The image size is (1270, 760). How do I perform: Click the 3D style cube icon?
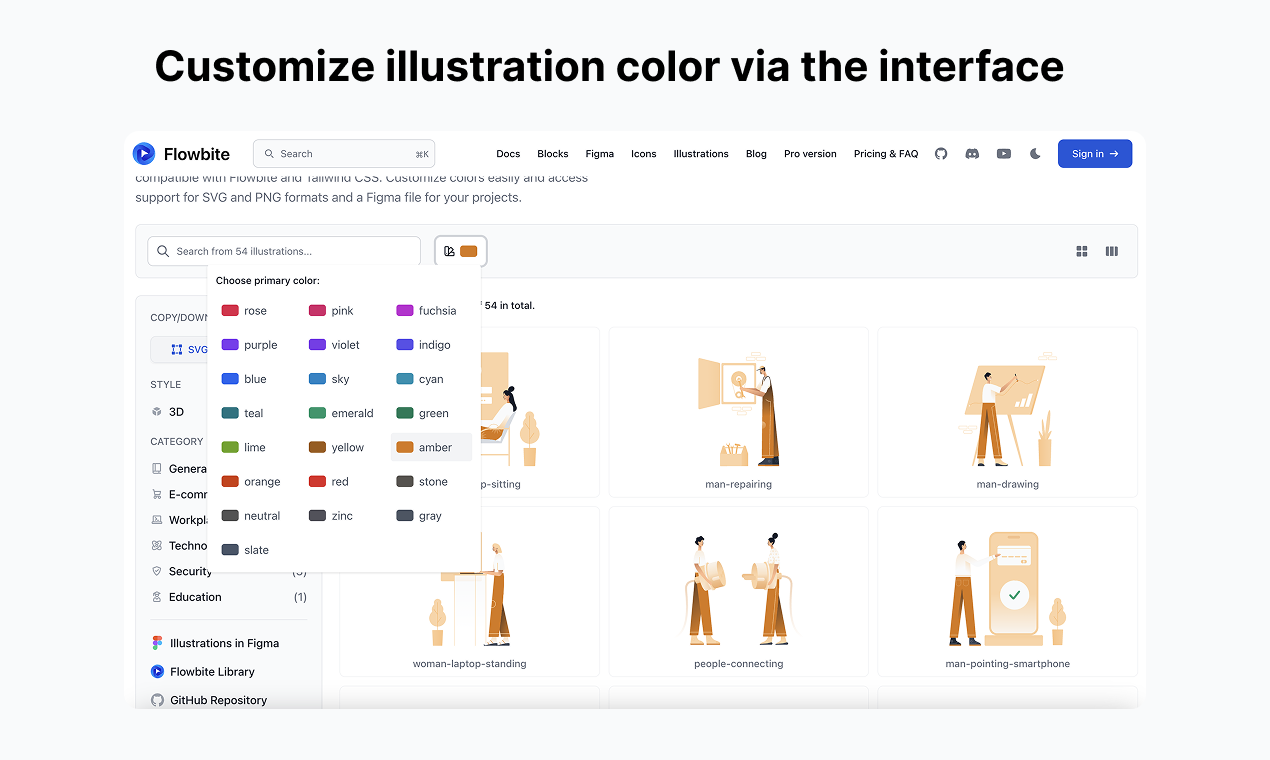[157, 411]
